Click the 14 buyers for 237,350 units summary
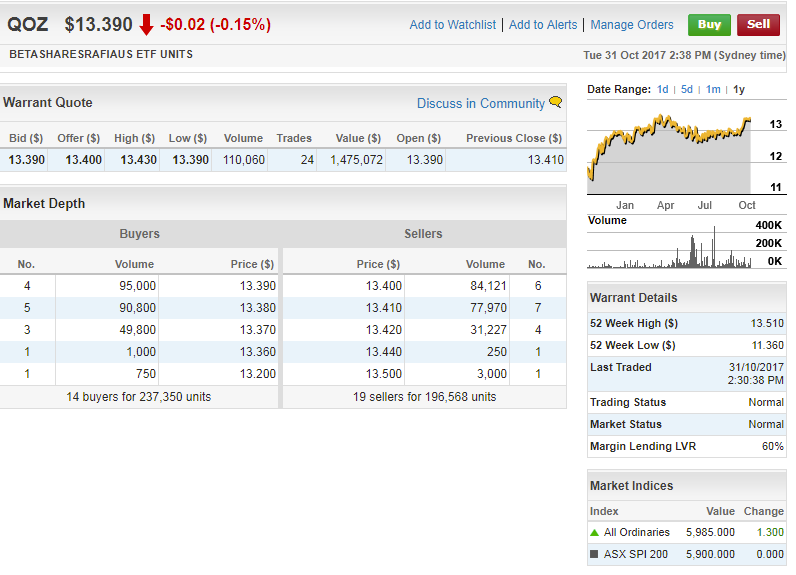 click(139, 397)
